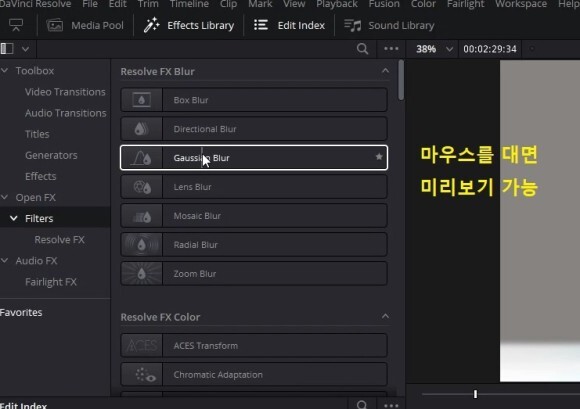The height and width of the screenshot is (409, 580).
Task: Select Audio Transitions in the Toolbox
Action: [65, 113]
